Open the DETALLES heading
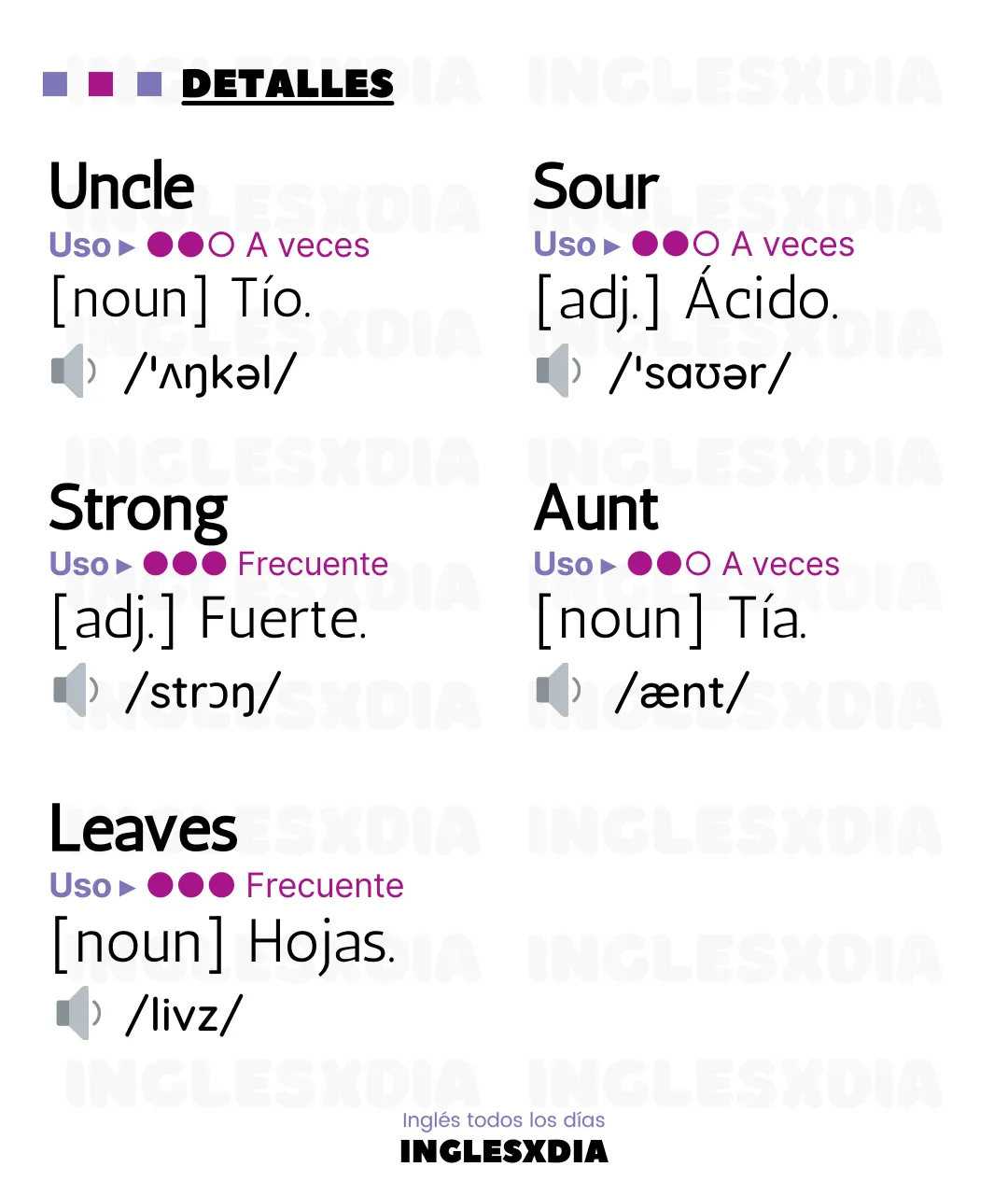1008x1195 pixels. [287, 85]
